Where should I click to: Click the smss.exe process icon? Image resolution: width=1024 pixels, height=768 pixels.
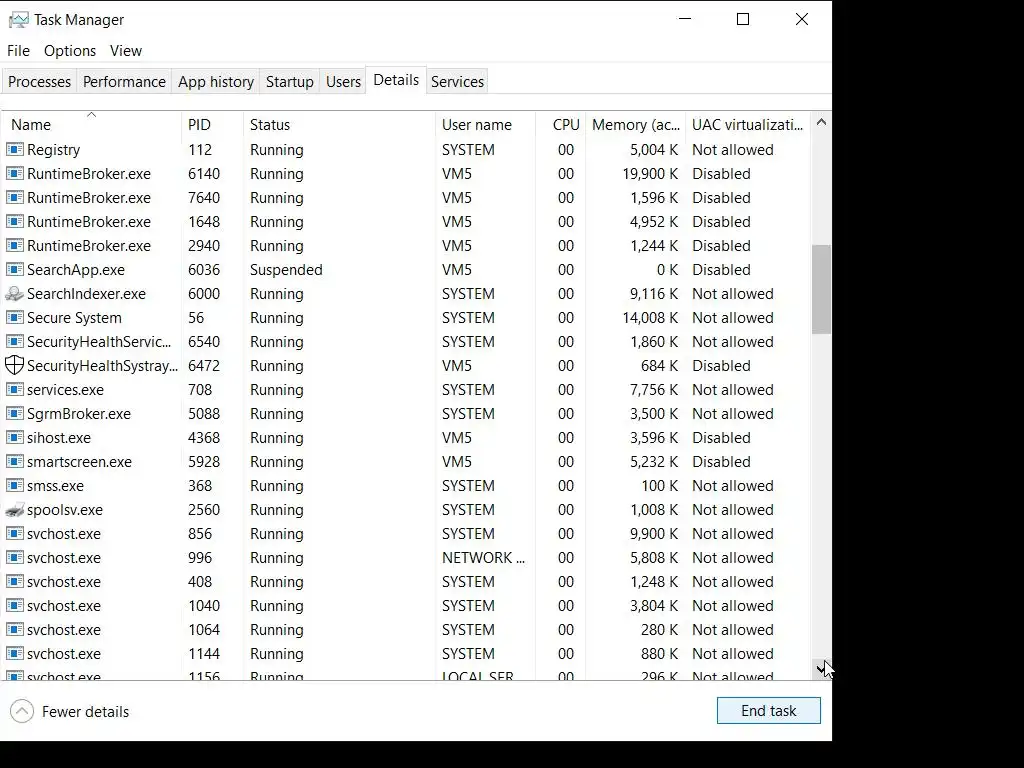pos(15,486)
